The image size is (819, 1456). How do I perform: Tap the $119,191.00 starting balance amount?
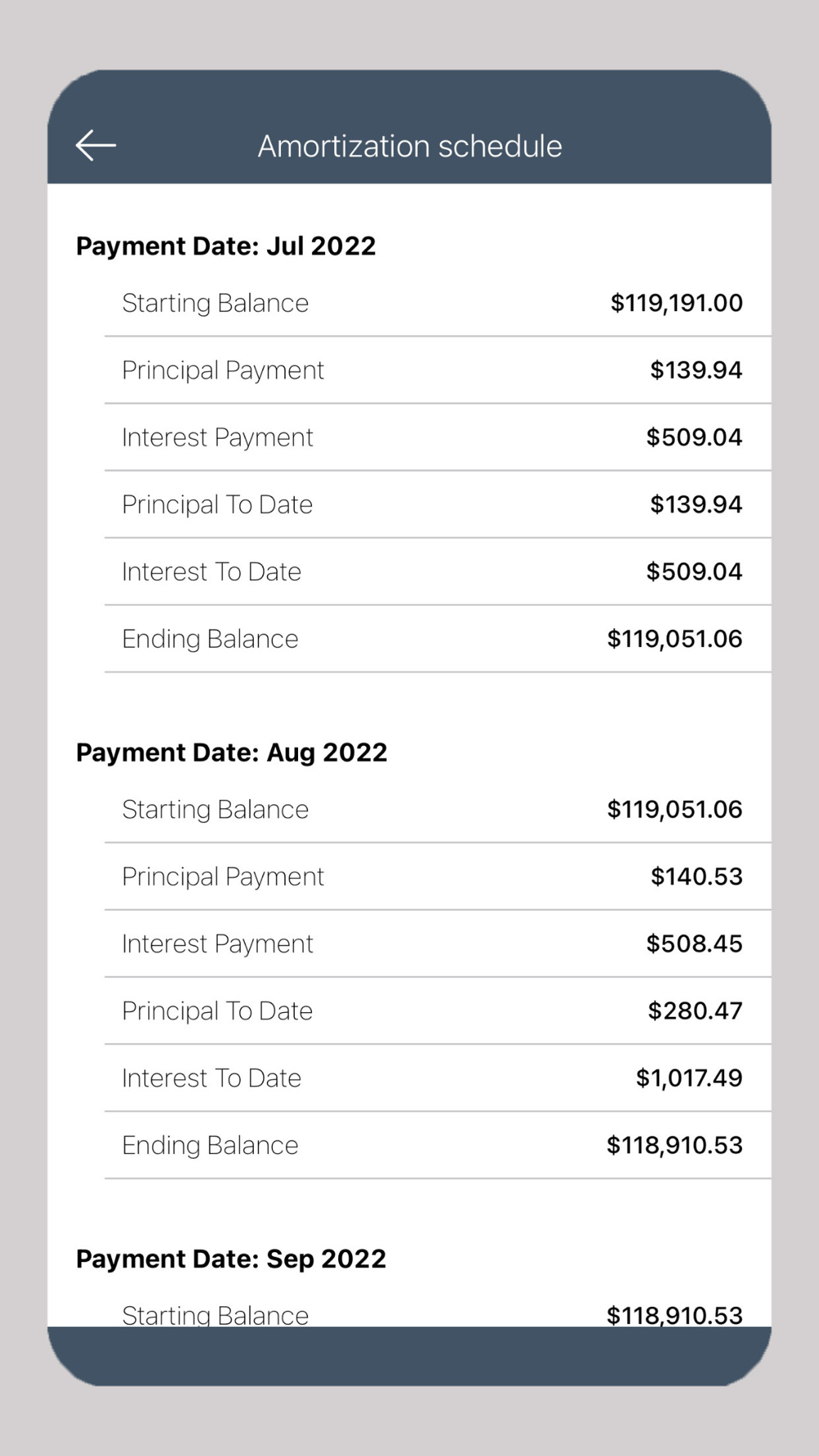(676, 303)
